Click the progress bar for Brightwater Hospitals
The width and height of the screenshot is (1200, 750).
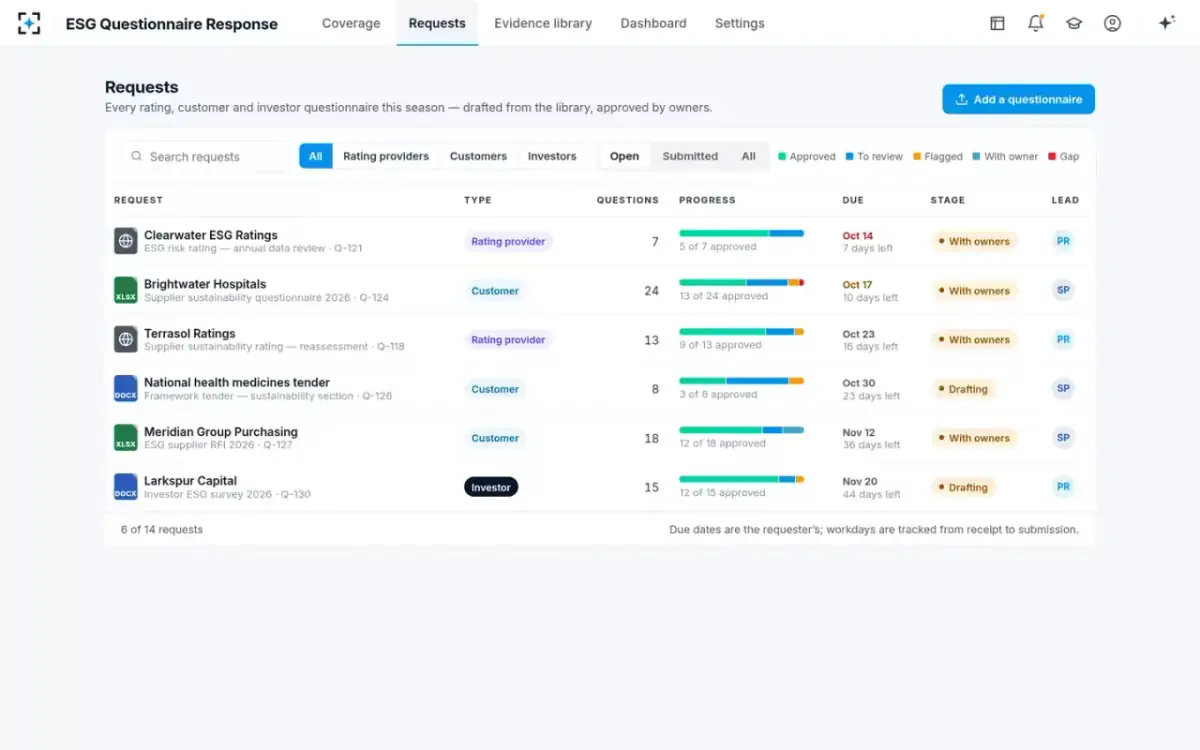(x=741, y=283)
